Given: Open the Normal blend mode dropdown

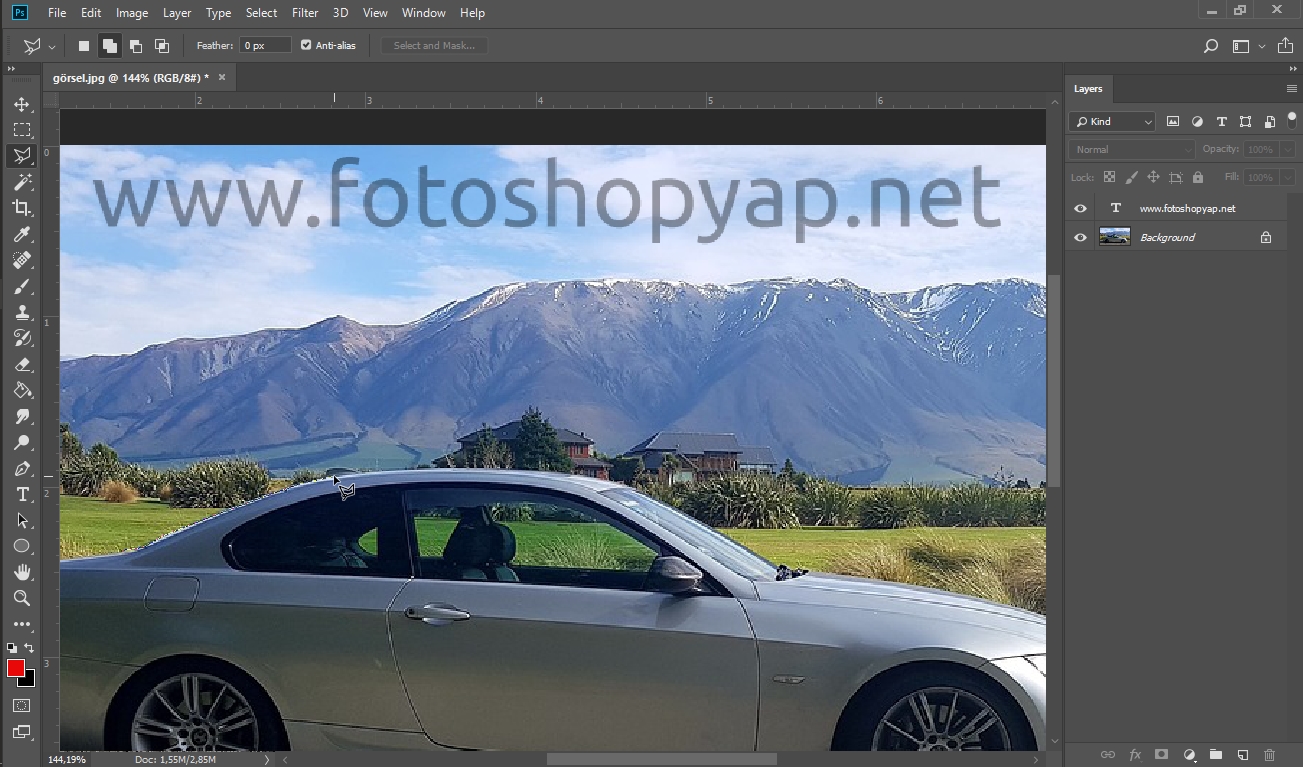Looking at the screenshot, I should (1131, 149).
